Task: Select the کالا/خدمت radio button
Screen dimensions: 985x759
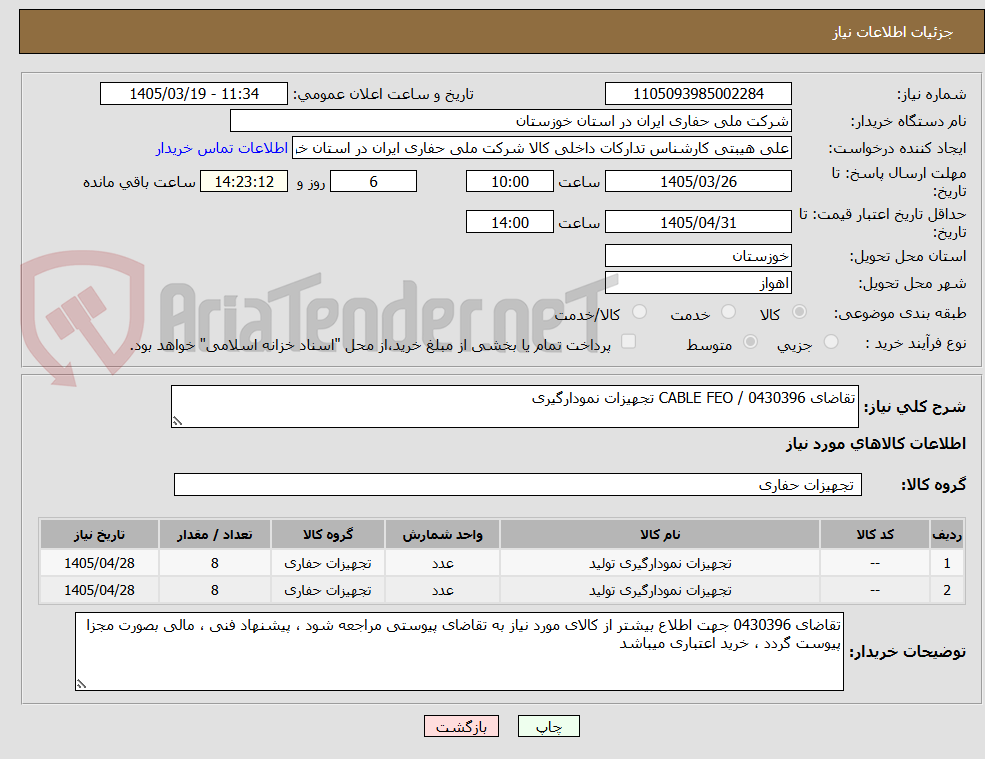Action: tap(639, 312)
